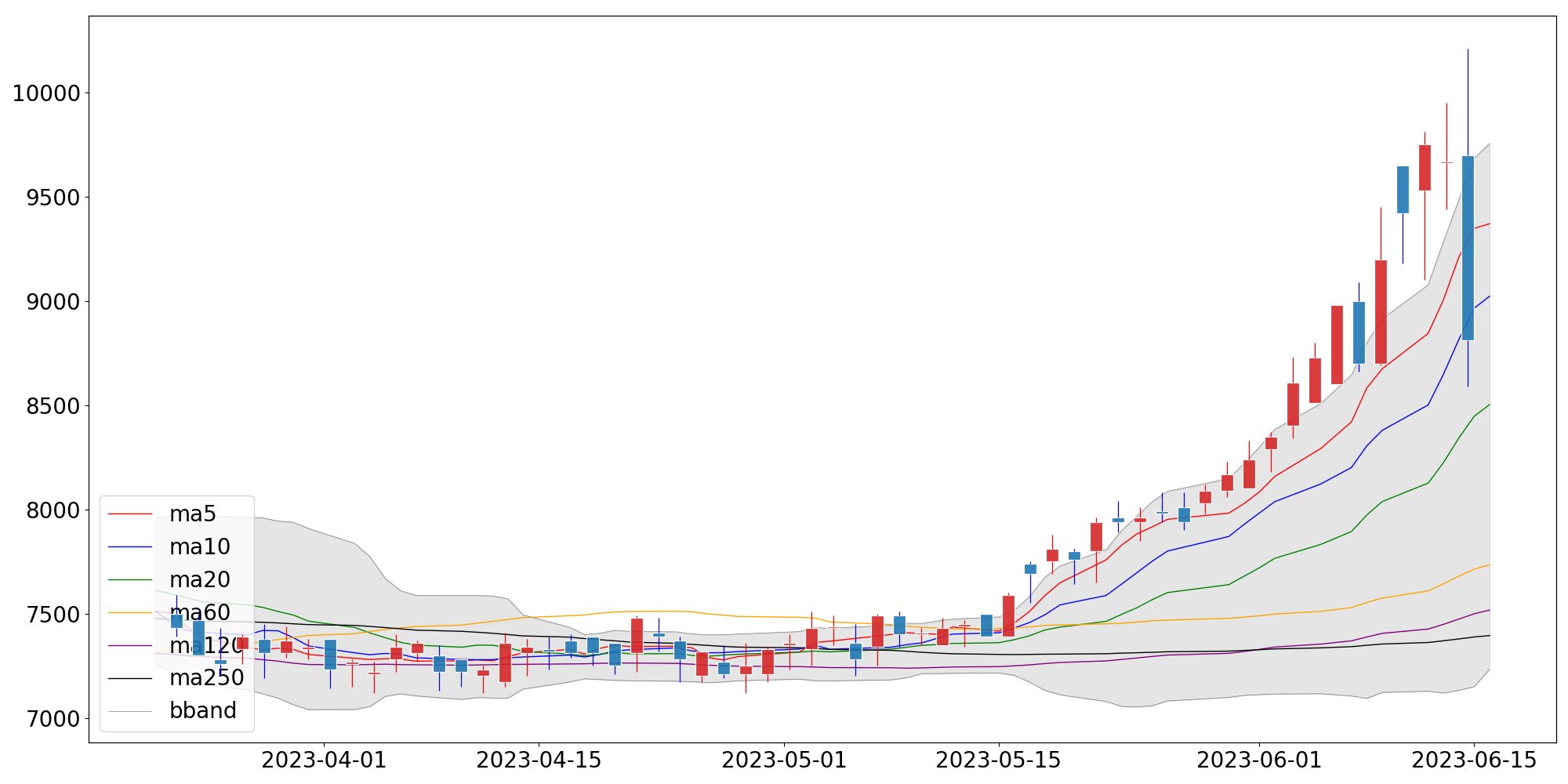Click the ma120 legend label
The image size is (1568, 784).
207,646
